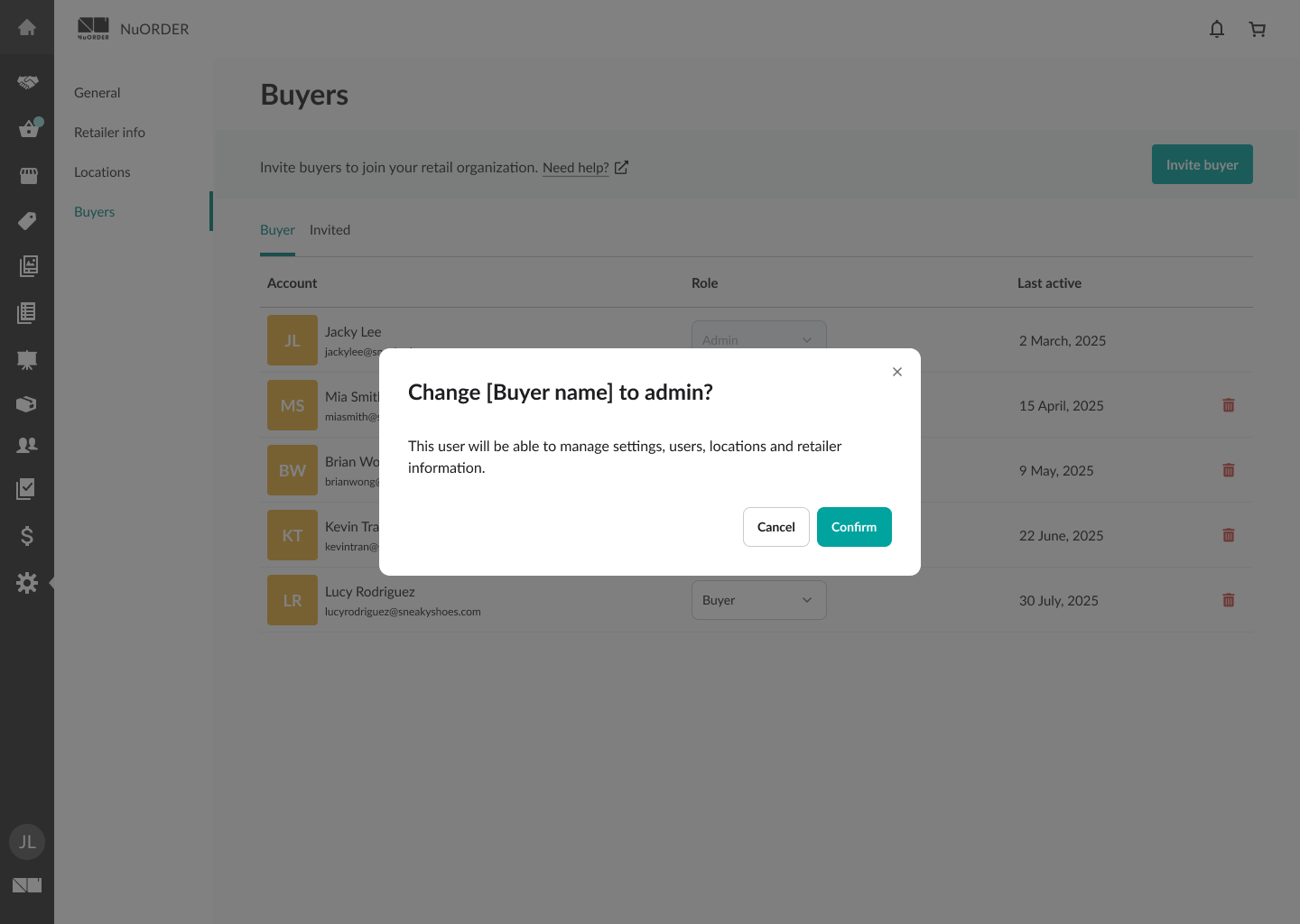Open the Need help? link

(x=576, y=168)
